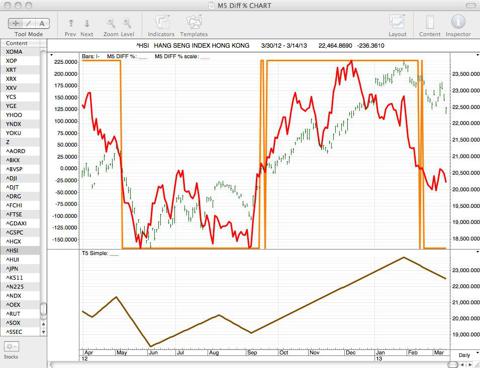Open the Layout toolbar icon
480x368 pixels.
397,22
